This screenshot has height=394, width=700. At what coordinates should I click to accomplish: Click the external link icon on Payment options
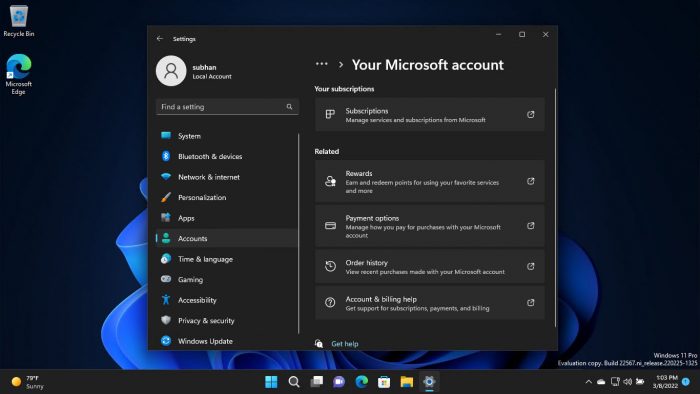pyautogui.click(x=530, y=226)
